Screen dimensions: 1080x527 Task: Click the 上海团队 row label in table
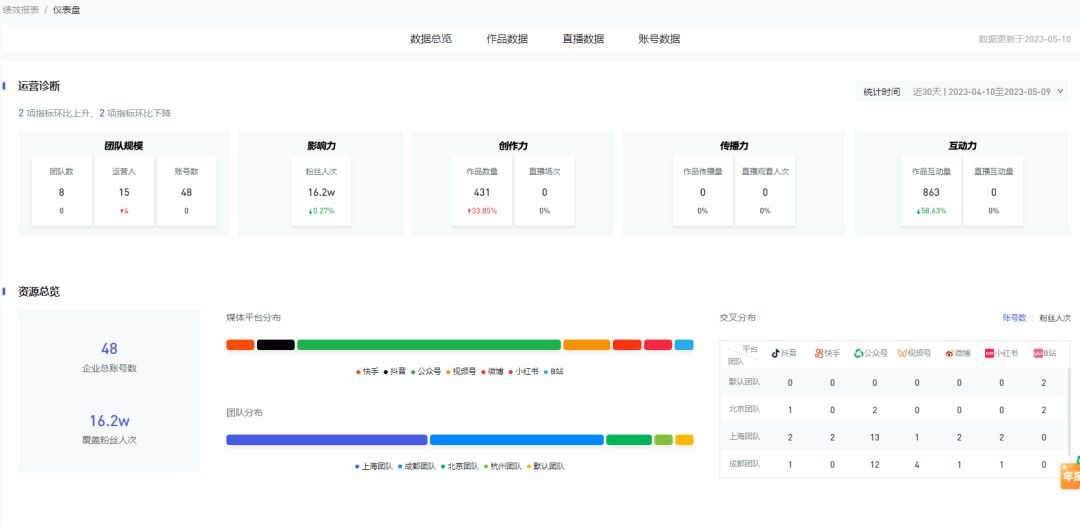(745, 437)
